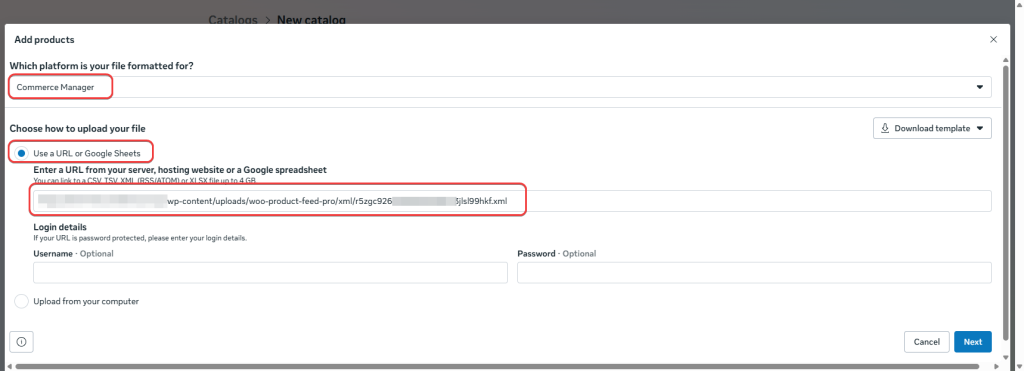Image resolution: width=1024 pixels, height=371 pixels.
Task: Click the feed URL input field
Action: (x=512, y=201)
